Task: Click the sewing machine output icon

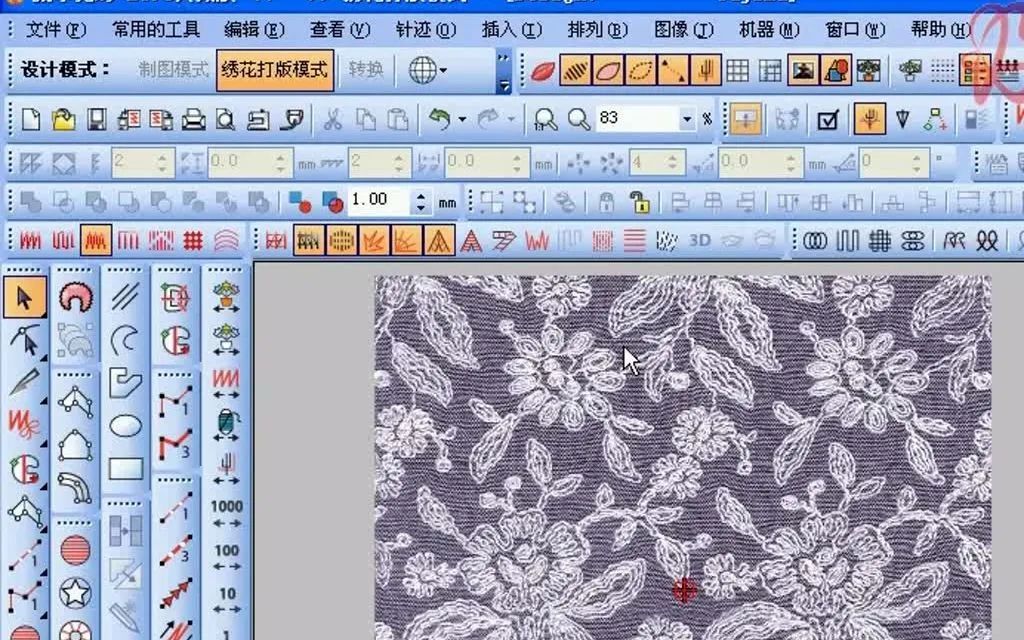Action: 258,120
